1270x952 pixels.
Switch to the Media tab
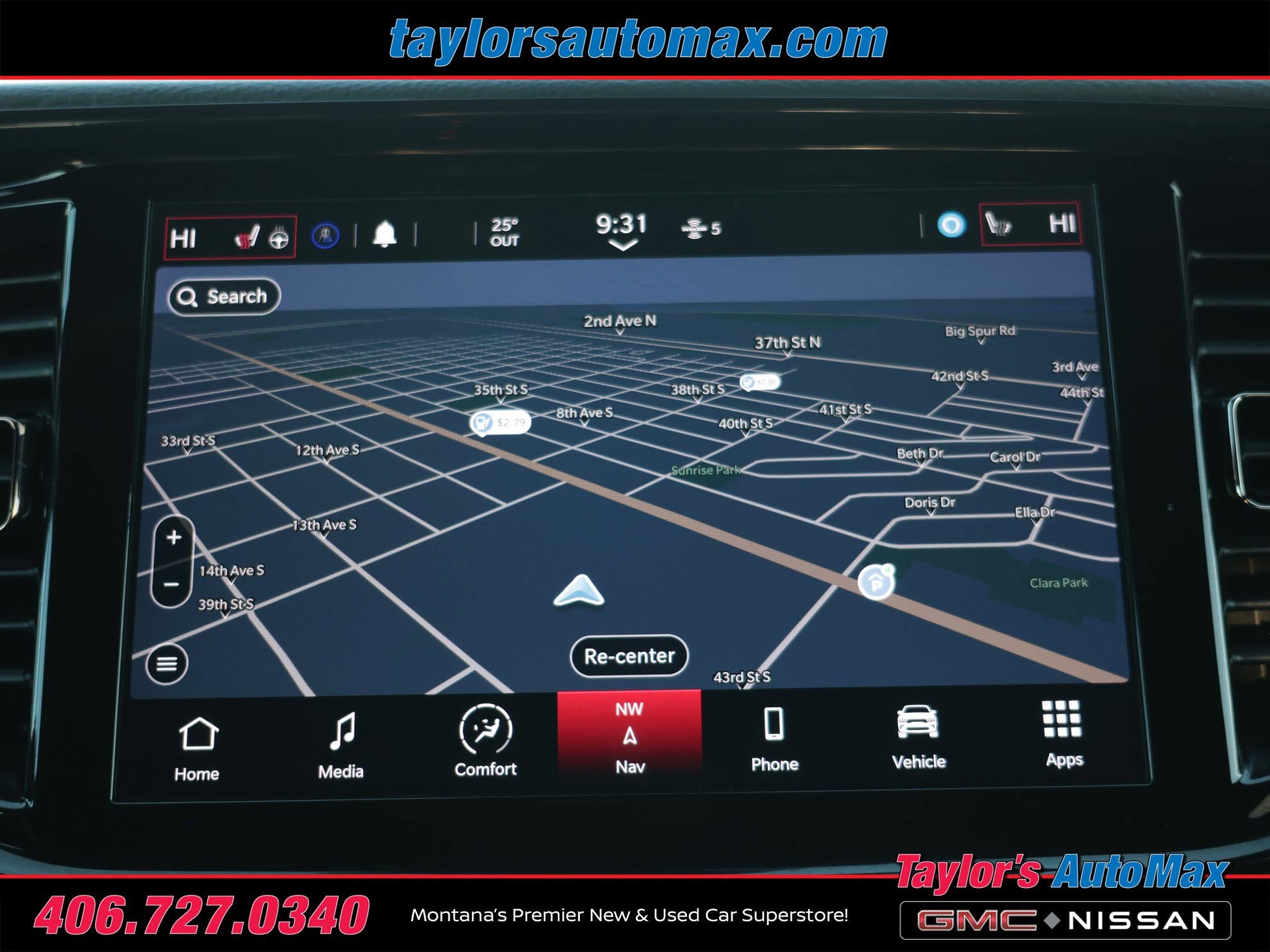(x=341, y=745)
